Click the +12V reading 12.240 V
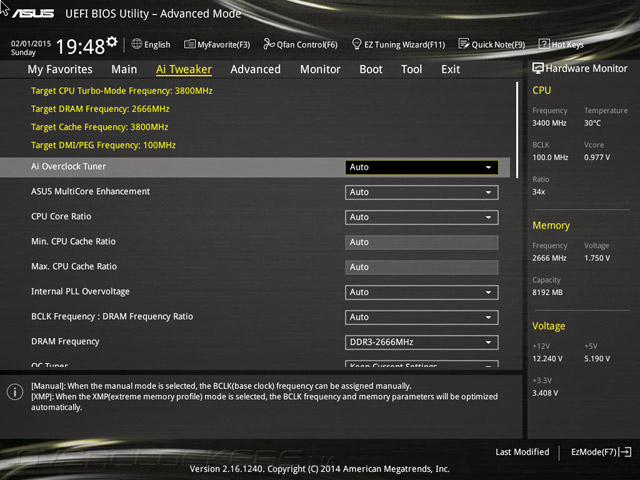This screenshot has height=480, width=640. [x=547, y=358]
